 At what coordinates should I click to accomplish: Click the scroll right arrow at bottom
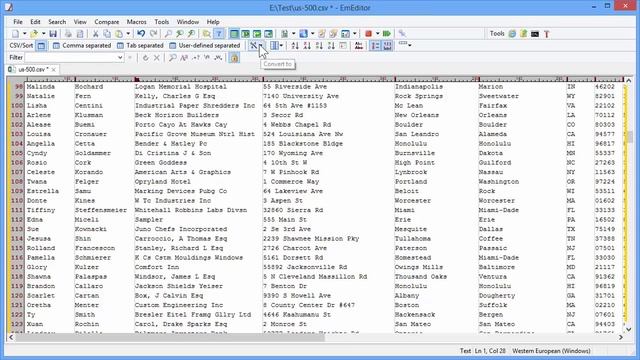tap(621, 337)
